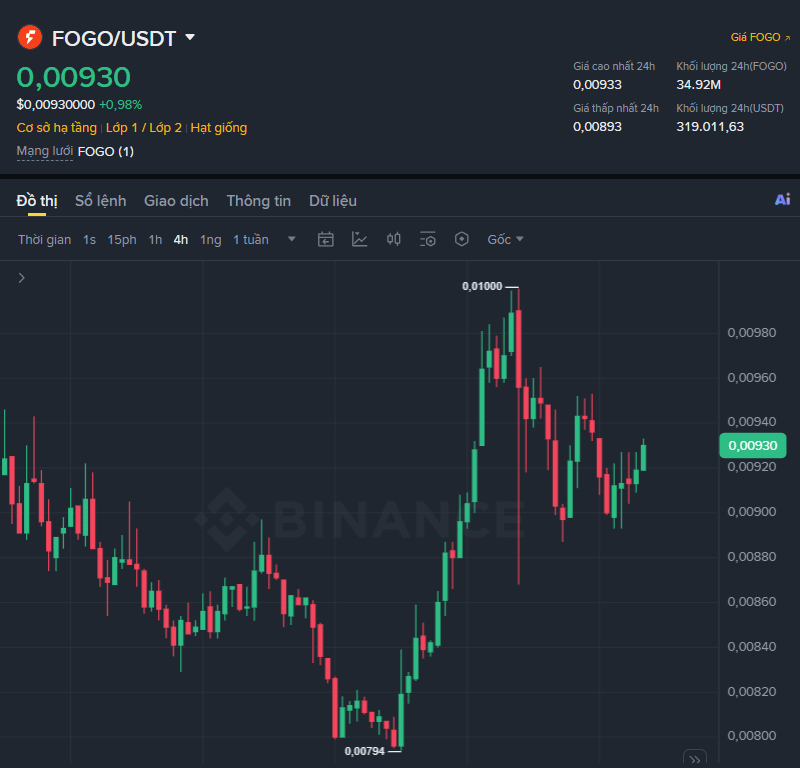
Task: Select the 1h time interval
Action: [x=155, y=240]
